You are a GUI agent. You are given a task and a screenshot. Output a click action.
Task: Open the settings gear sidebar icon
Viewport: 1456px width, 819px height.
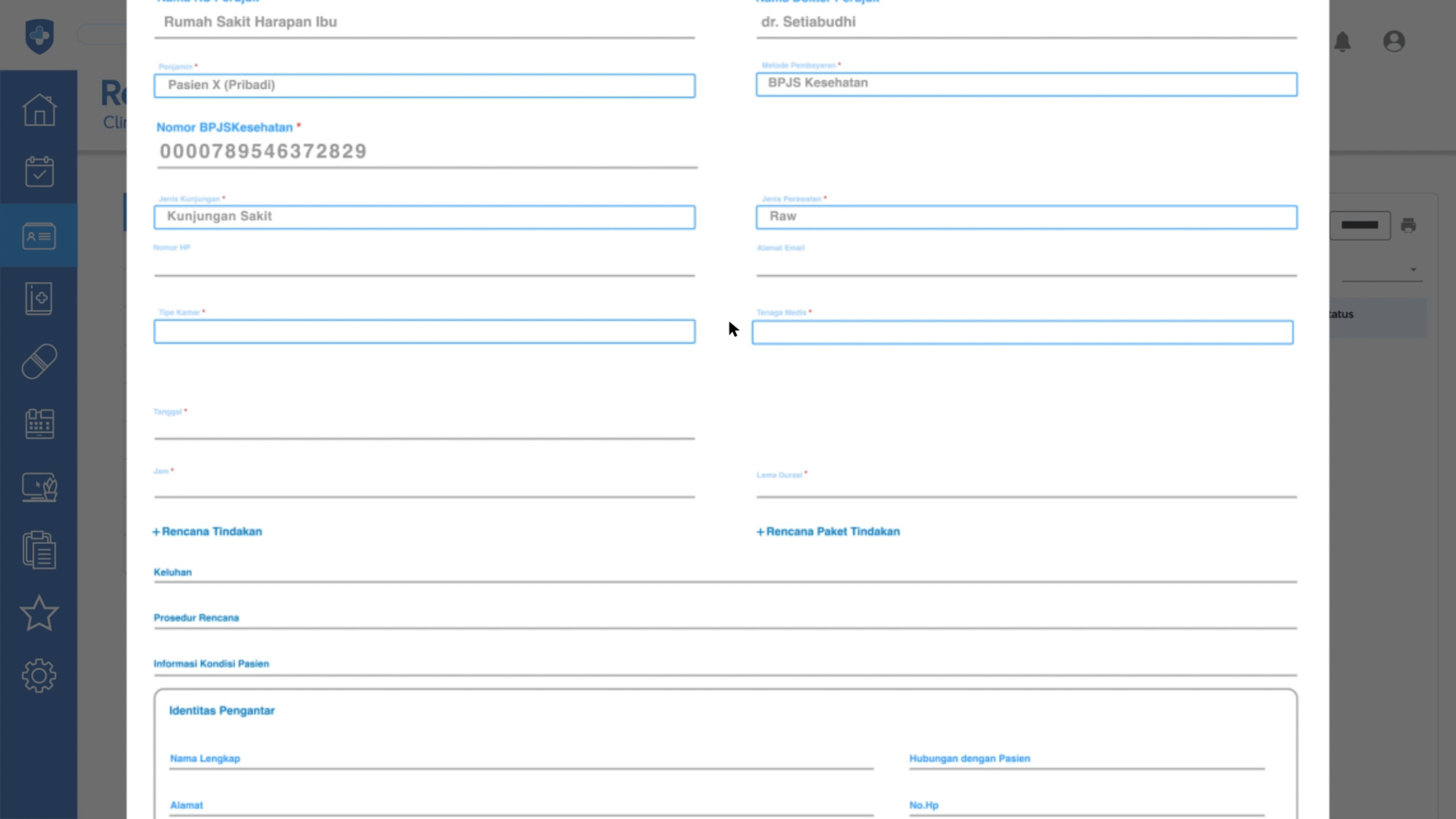pyautogui.click(x=39, y=676)
